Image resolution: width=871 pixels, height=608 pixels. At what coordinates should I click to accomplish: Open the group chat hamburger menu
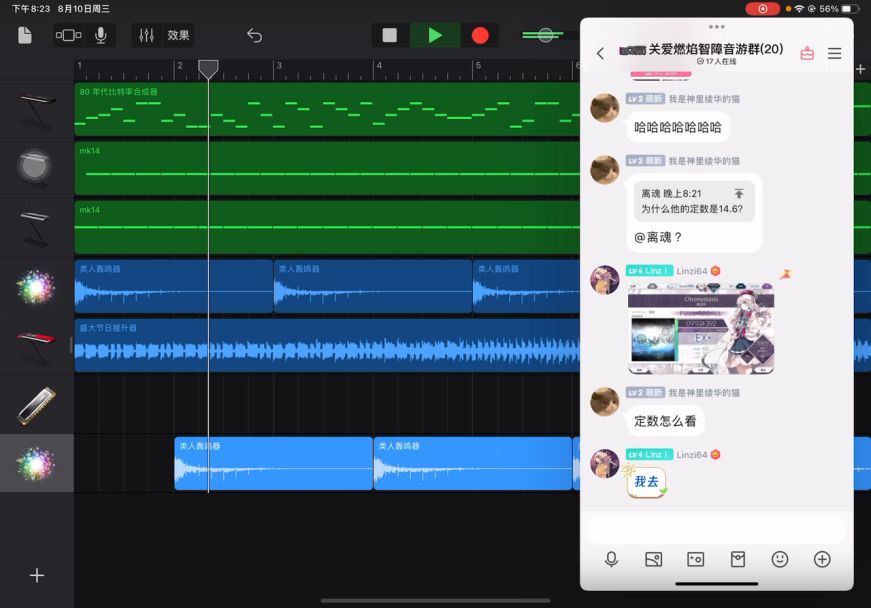(x=834, y=54)
